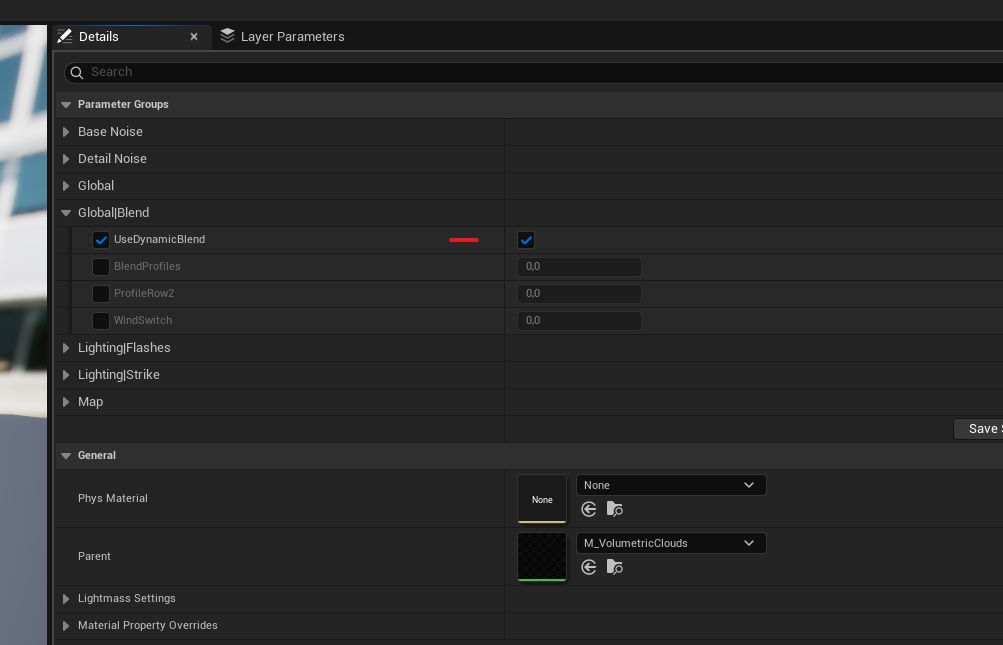This screenshot has height=645, width=1003.
Task: Expand Material Property Overrides
Action: [66, 626]
